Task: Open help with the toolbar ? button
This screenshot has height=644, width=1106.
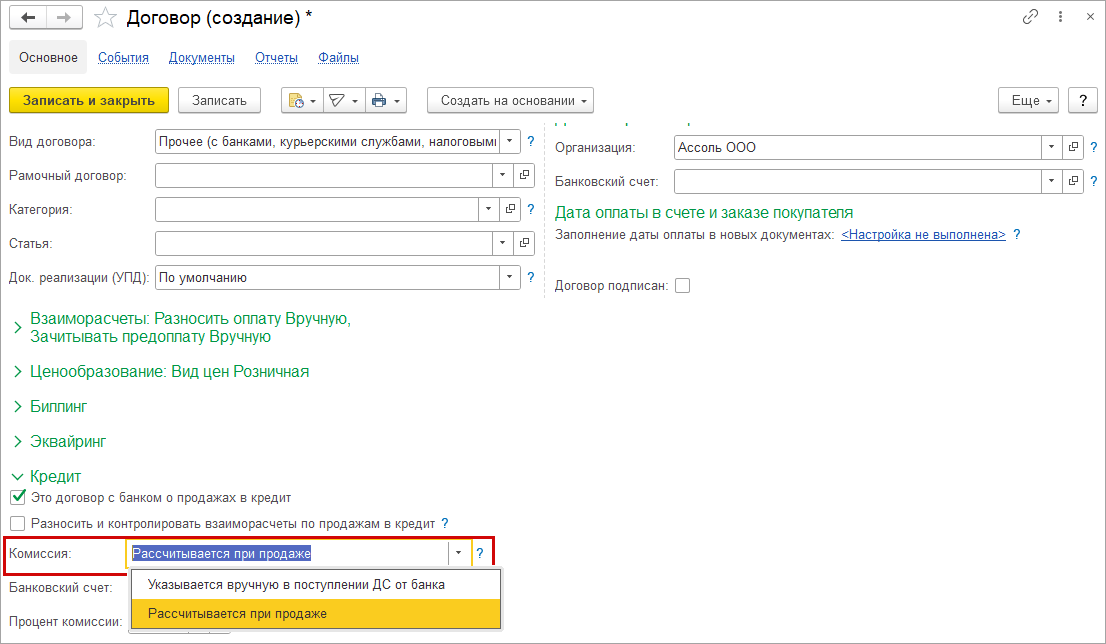Action: tap(1083, 100)
